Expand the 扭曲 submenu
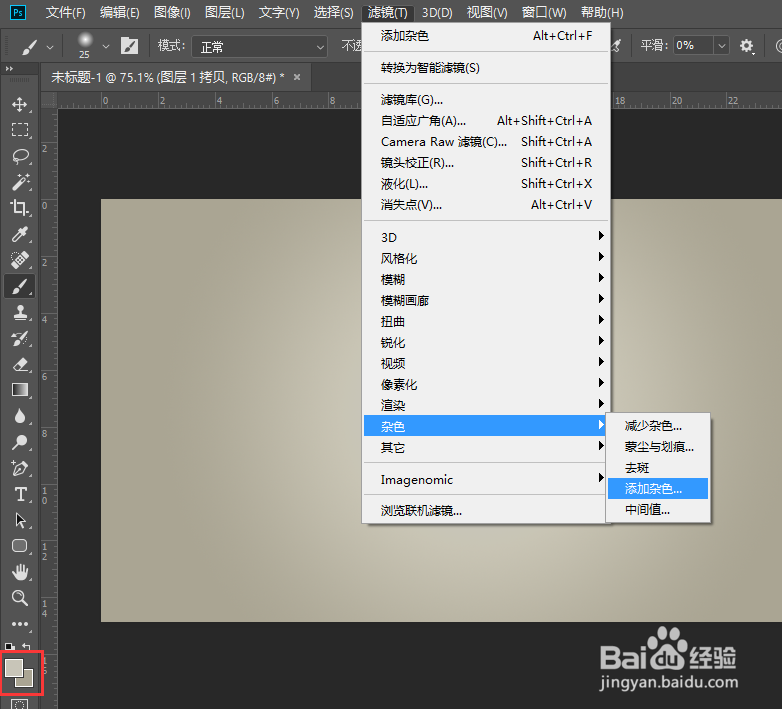Screen dimensions: 782x709 pos(485,321)
